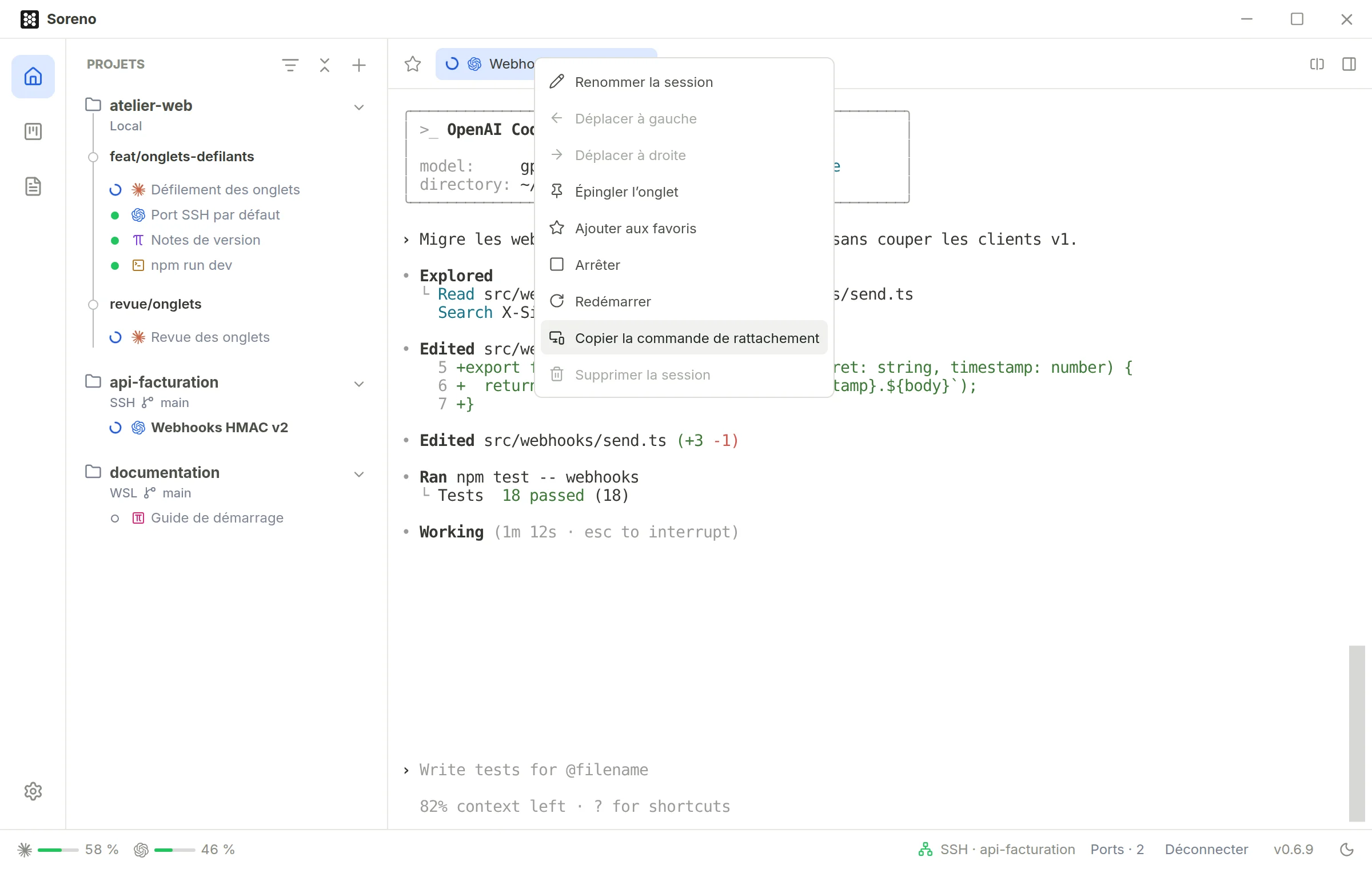Image resolution: width=1372 pixels, height=869 pixels.
Task: Click SSH · api-facturation status label
Action: tap(1007, 850)
